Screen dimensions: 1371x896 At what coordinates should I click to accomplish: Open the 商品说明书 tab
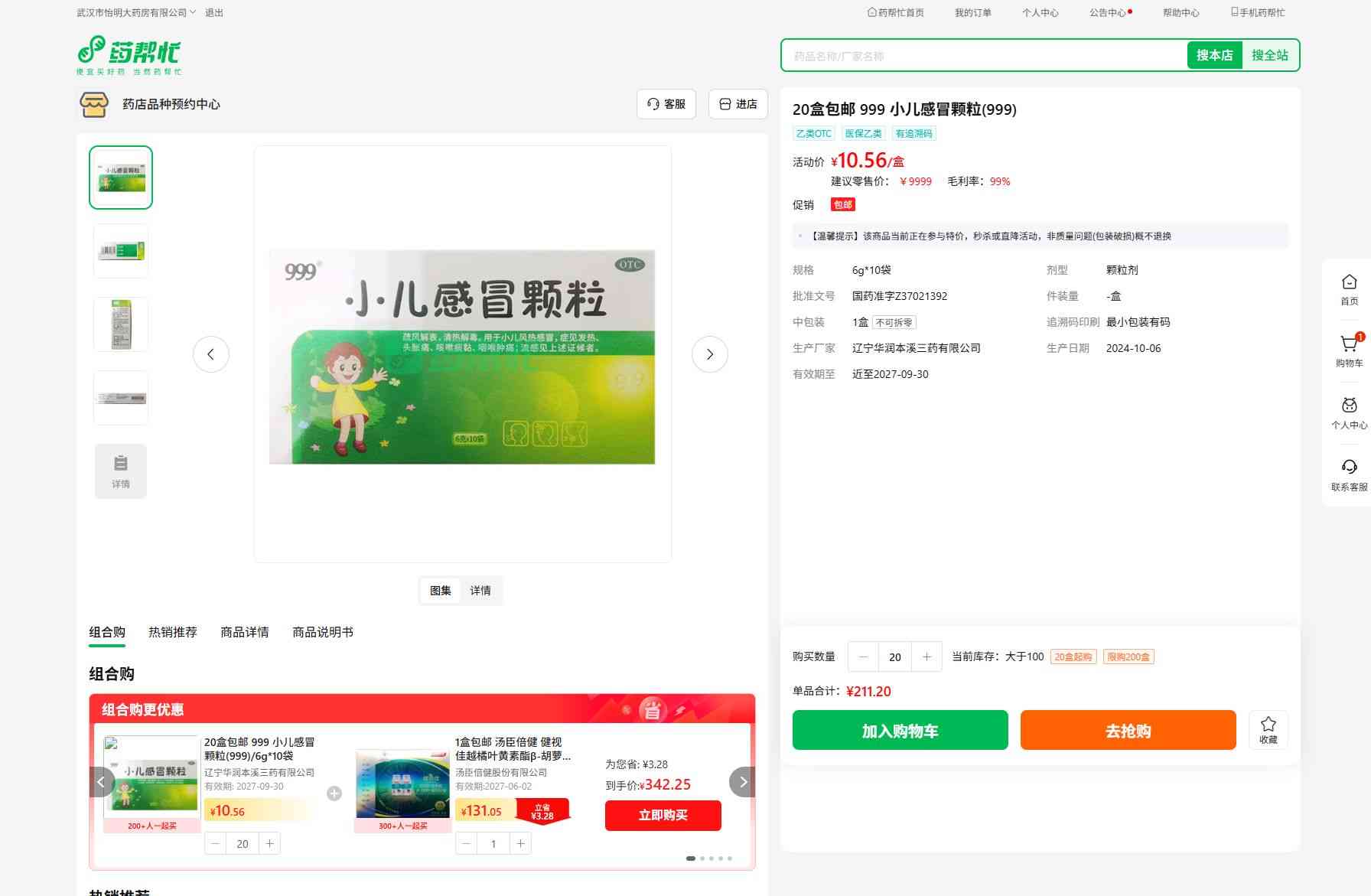pyautogui.click(x=322, y=632)
